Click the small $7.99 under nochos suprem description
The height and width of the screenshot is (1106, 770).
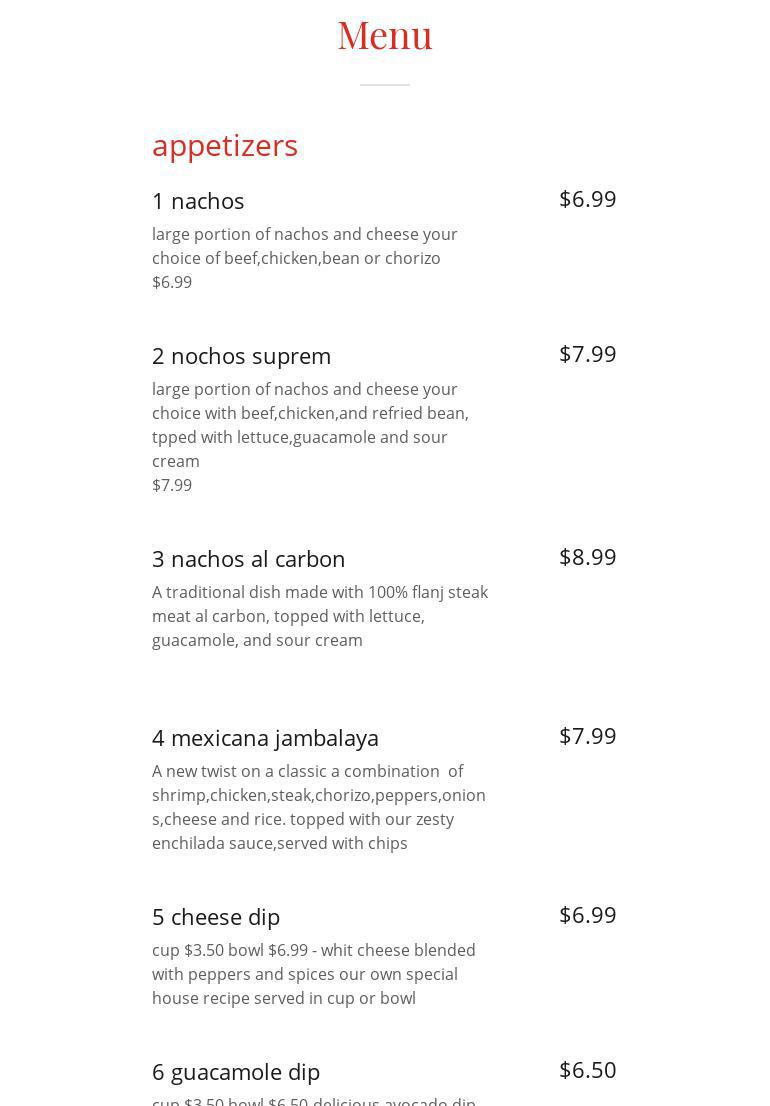pyautogui.click(x=172, y=485)
